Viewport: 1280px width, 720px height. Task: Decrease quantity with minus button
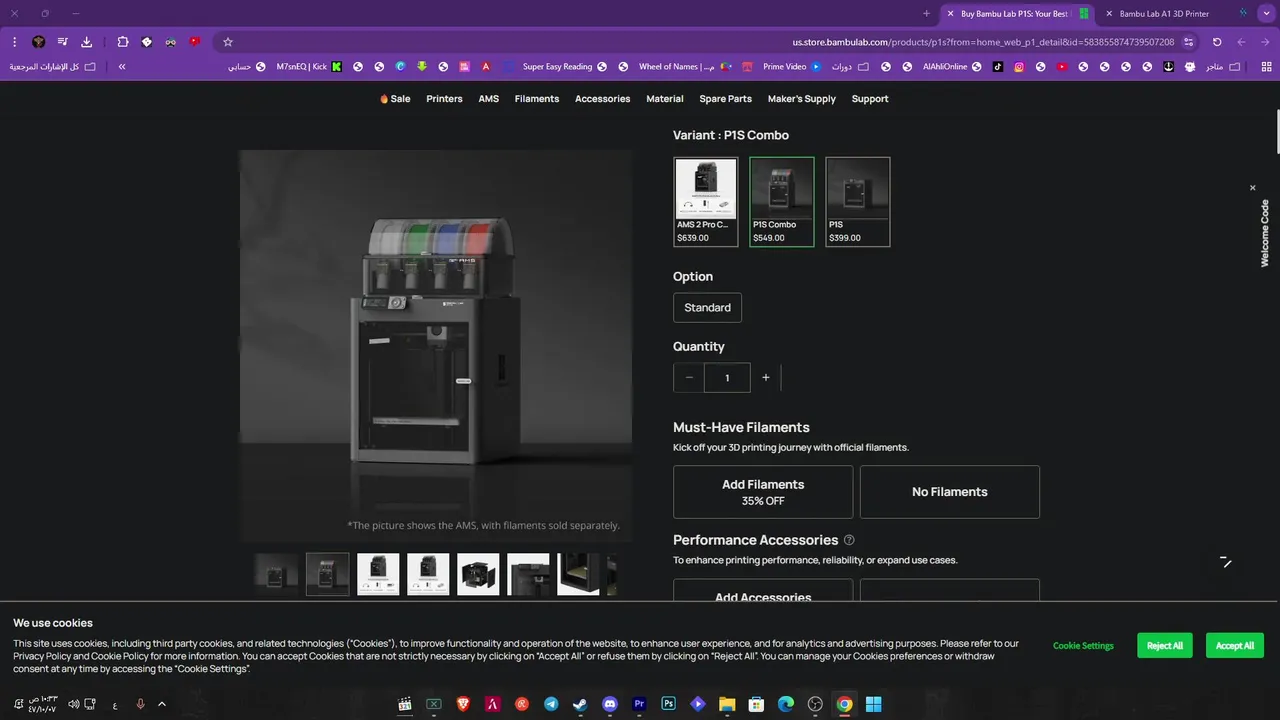[x=689, y=377]
